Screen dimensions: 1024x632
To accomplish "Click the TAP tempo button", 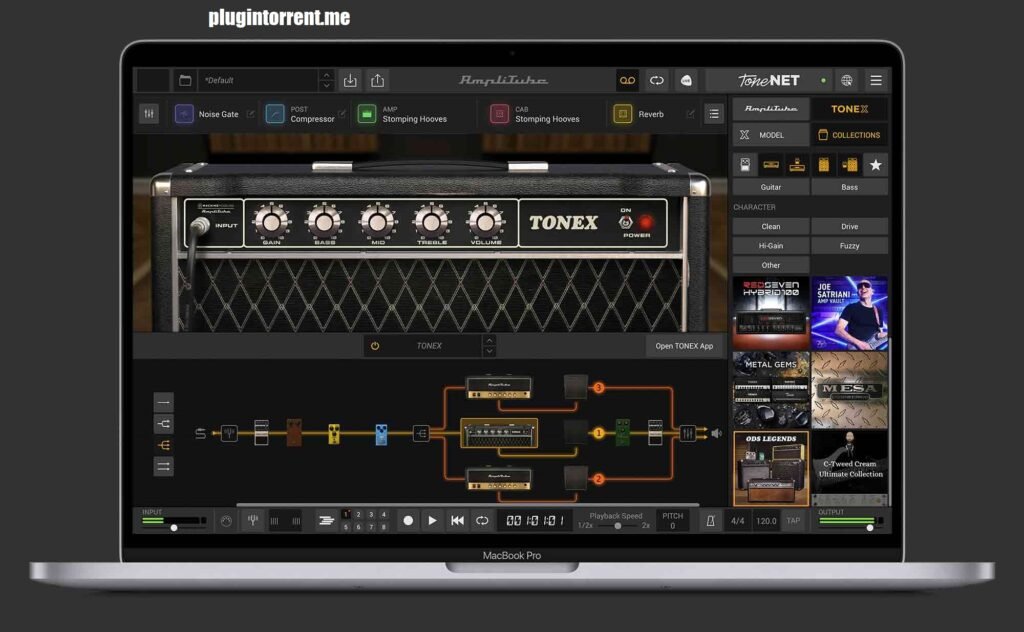I will pos(793,520).
